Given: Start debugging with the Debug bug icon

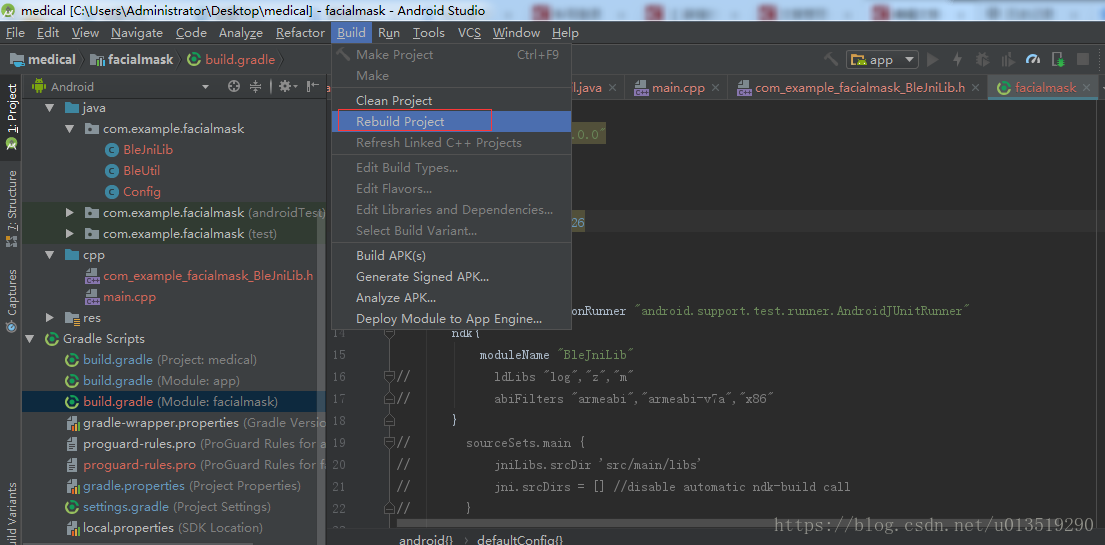Looking at the screenshot, I should pos(982,60).
